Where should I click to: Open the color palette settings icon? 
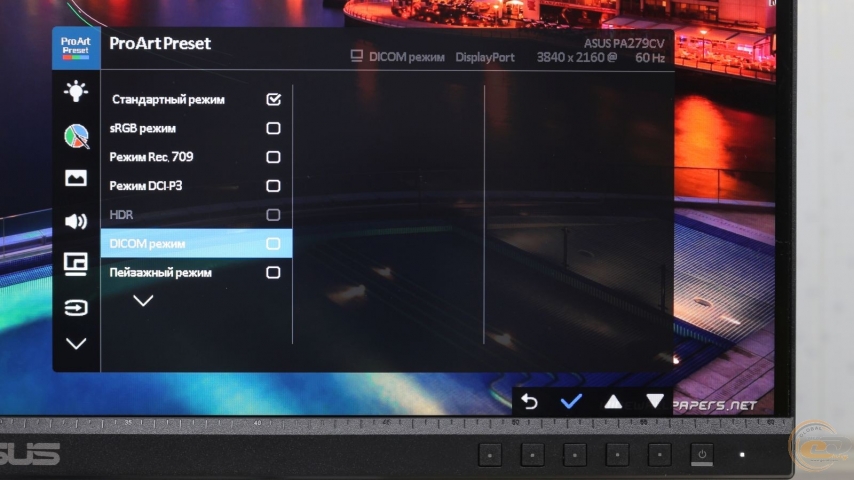click(x=76, y=136)
